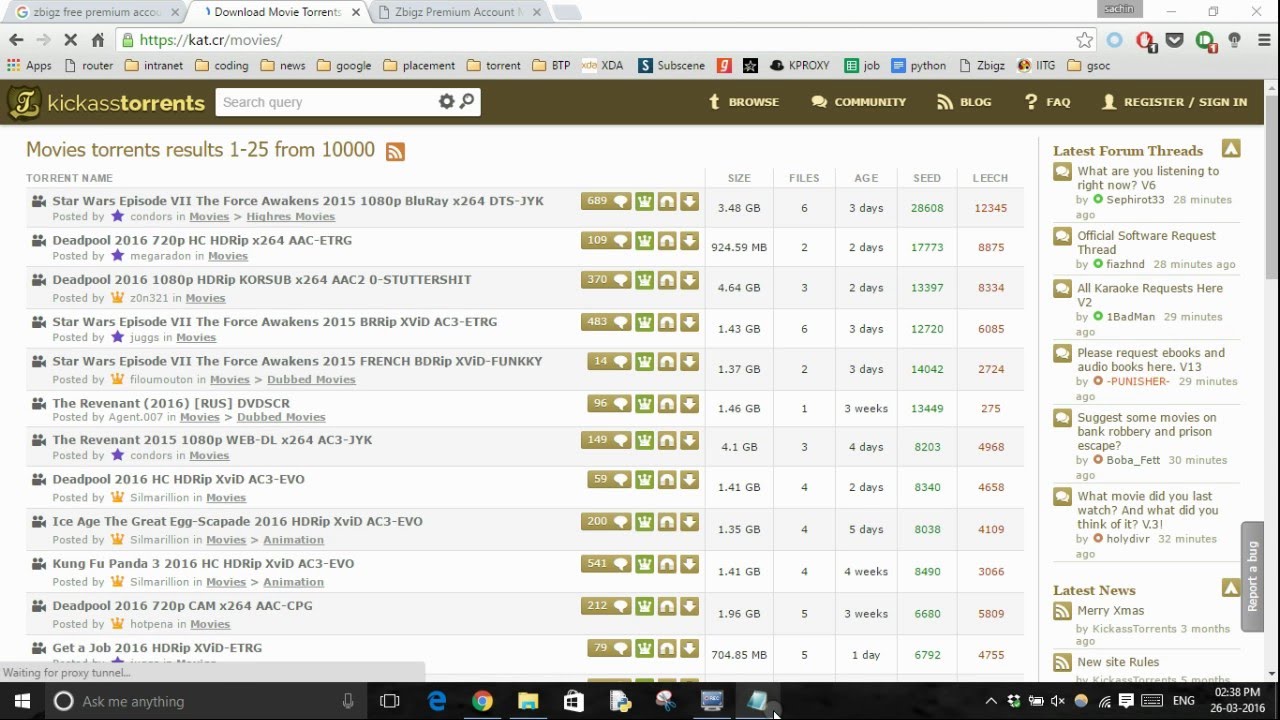
Task: Open magnet link for Deadpool 720p HC HDRip x264
Action: 667,241
